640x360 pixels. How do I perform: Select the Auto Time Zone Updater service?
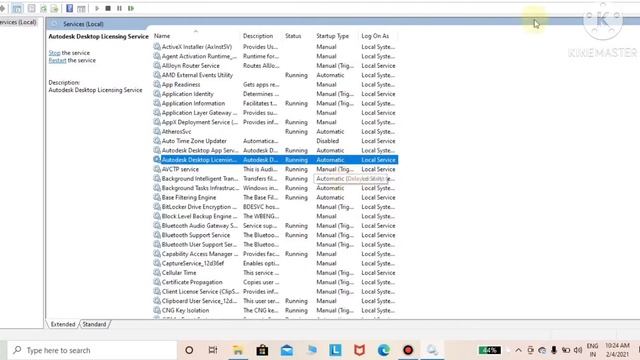point(275,141)
